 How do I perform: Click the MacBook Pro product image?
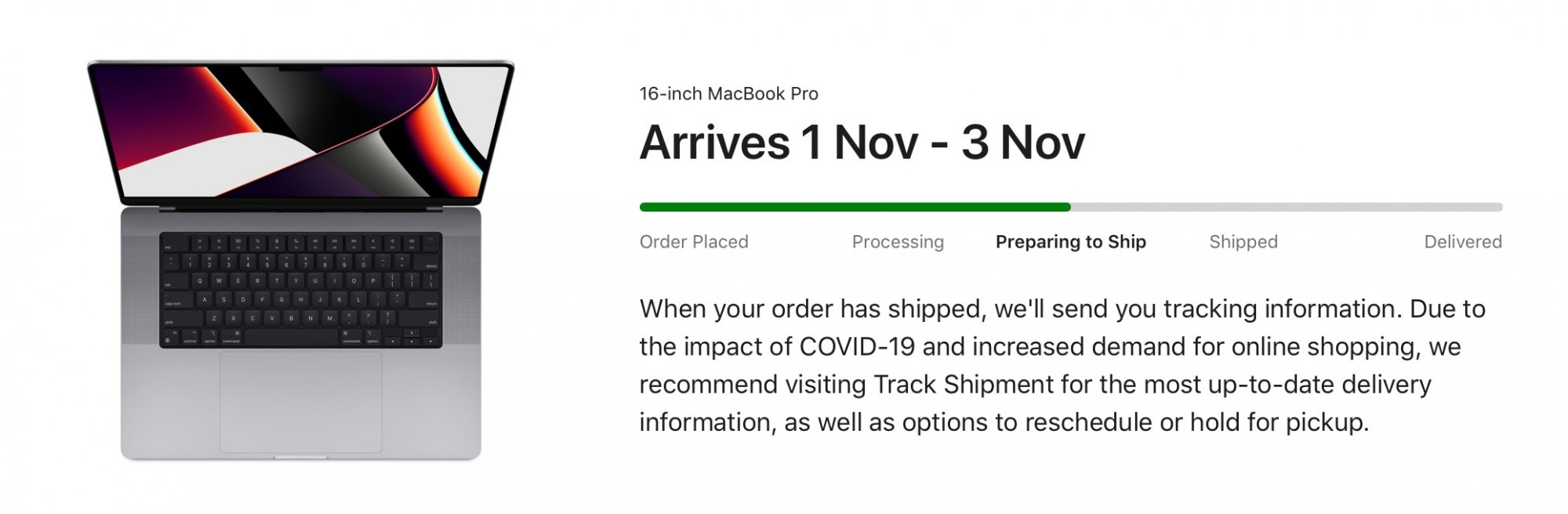coord(300,259)
